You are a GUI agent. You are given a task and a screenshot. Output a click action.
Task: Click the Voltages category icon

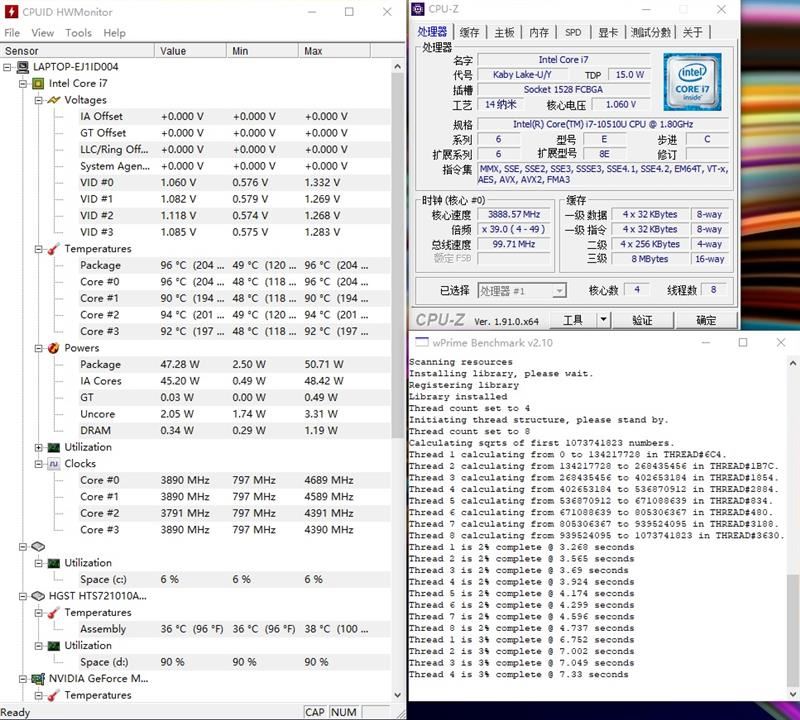[x=54, y=100]
